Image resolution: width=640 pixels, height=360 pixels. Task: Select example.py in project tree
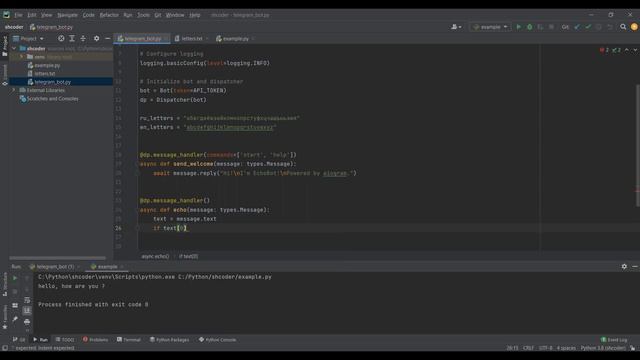(47, 65)
